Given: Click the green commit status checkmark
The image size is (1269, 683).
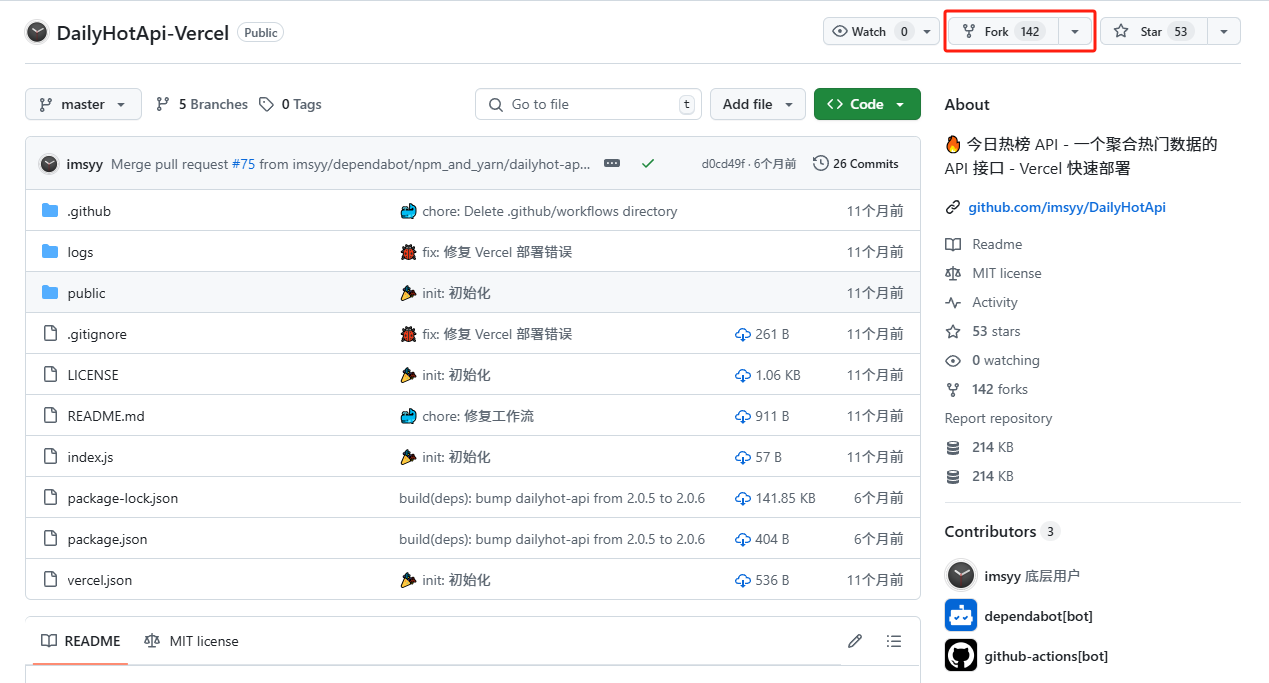Looking at the screenshot, I should click(648, 163).
